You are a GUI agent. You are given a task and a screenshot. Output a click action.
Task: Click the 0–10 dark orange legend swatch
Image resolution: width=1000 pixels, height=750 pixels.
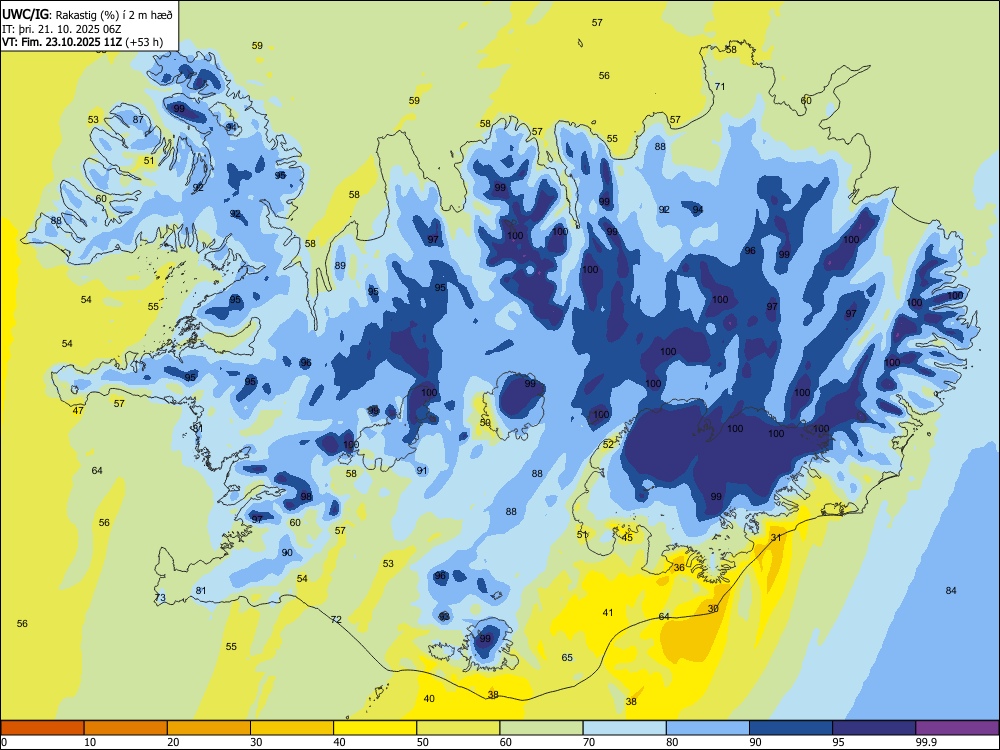[x=42, y=728]
